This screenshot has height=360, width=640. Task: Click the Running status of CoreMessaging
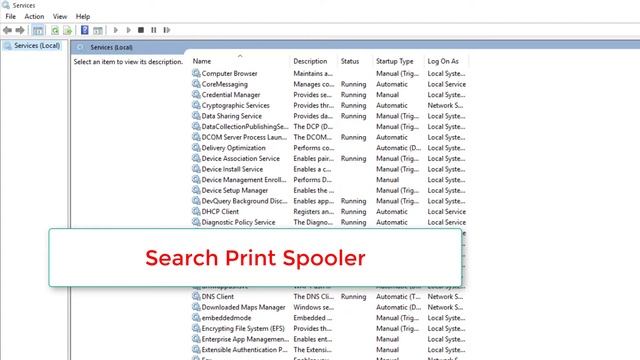coord(353,84)
